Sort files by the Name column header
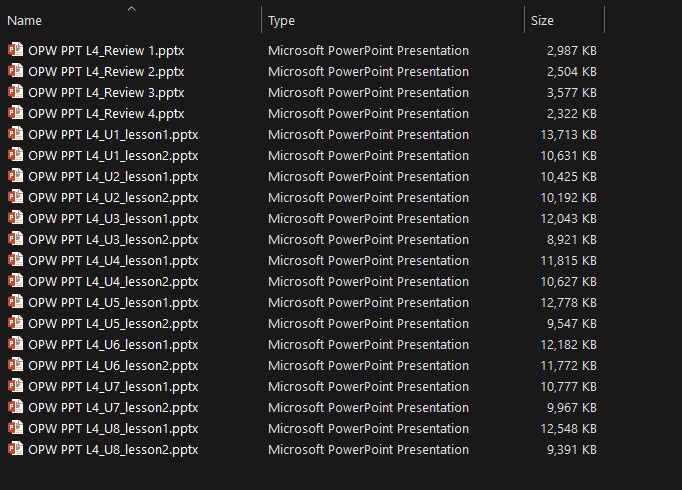 tap(24, 20)
